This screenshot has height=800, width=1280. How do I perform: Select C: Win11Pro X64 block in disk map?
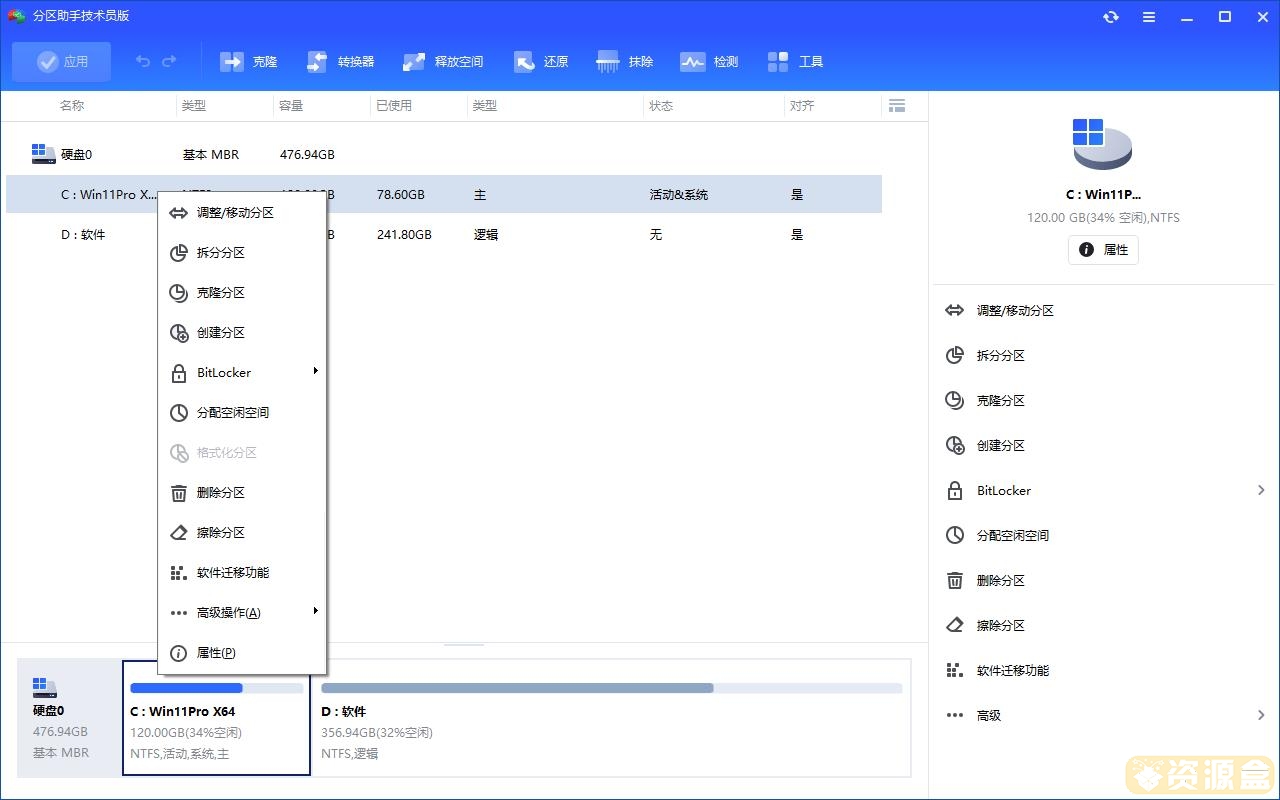[216, 718]
